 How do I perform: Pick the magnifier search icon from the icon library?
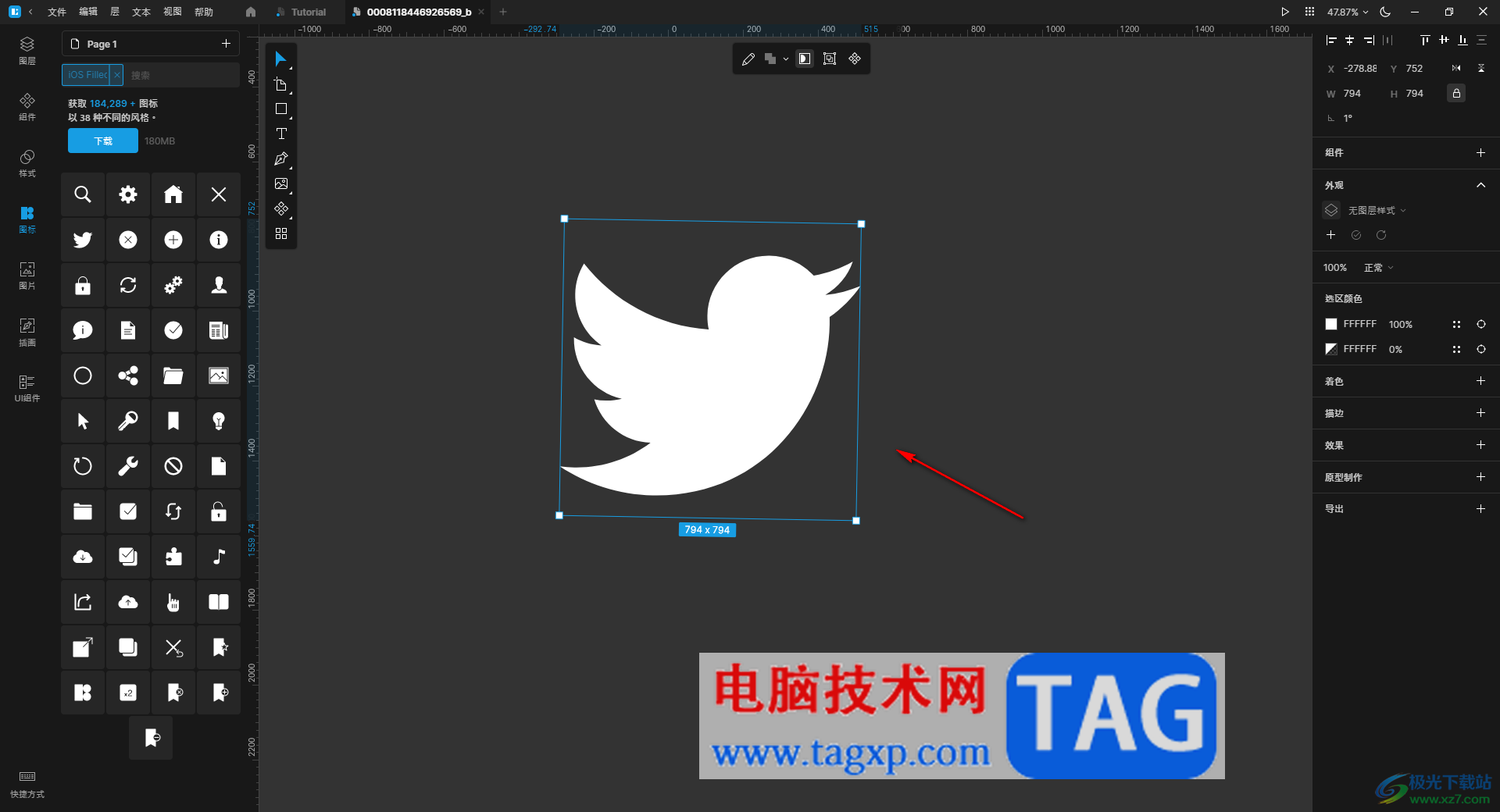click(x=83, y=194)
